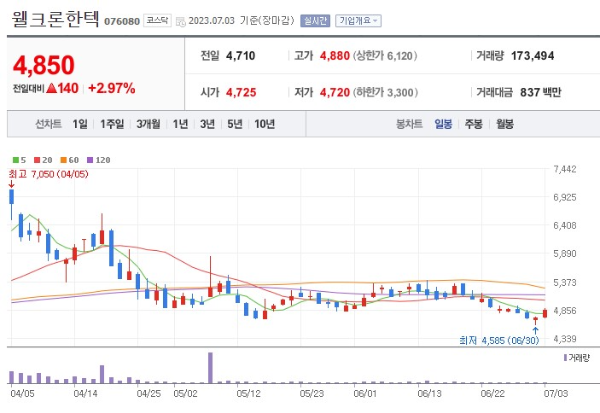Click the 코스닥 market badge
This screenshot has height=413, width=600.
[x=157, y=21]
